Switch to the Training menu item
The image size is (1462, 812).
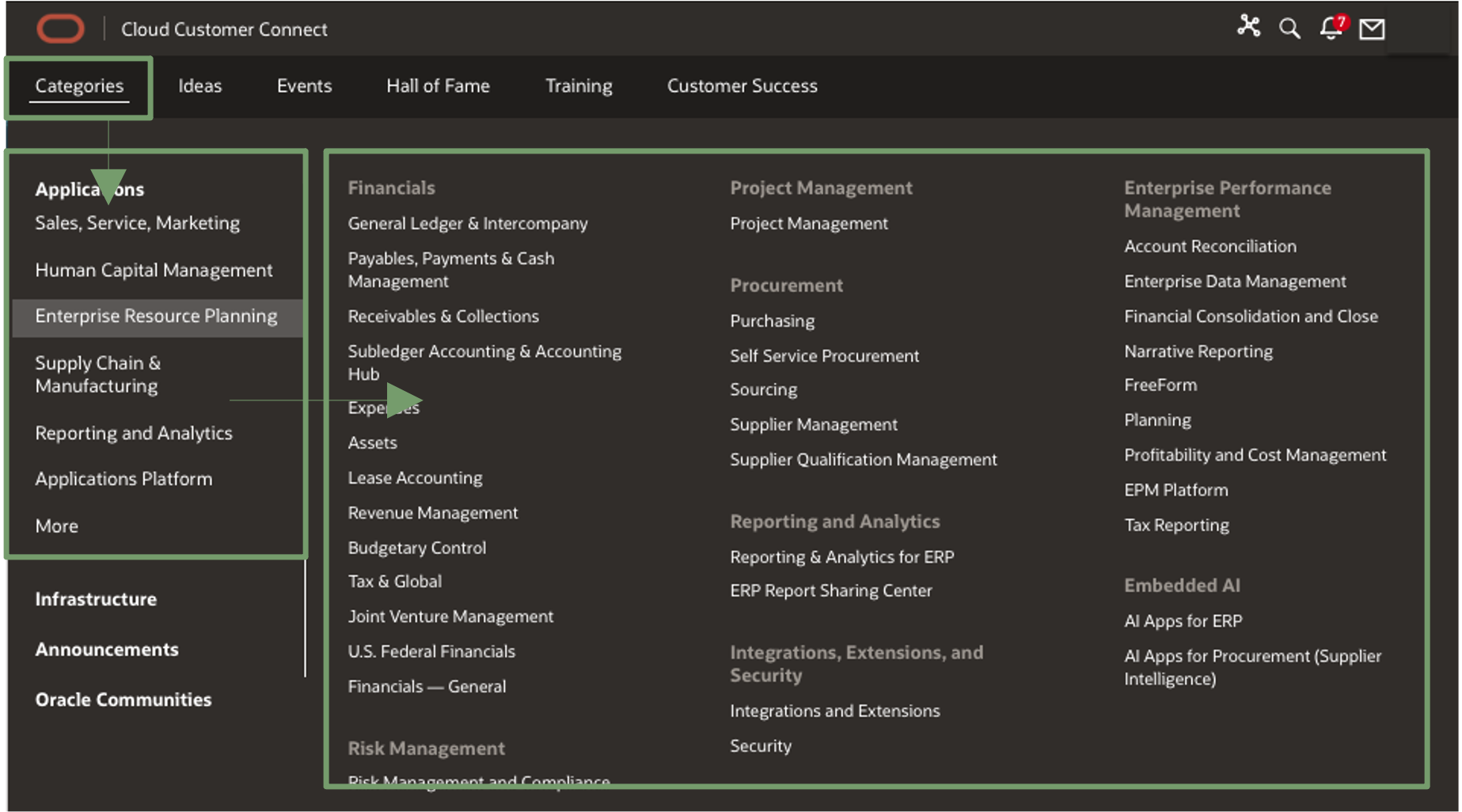click(578, 85)
